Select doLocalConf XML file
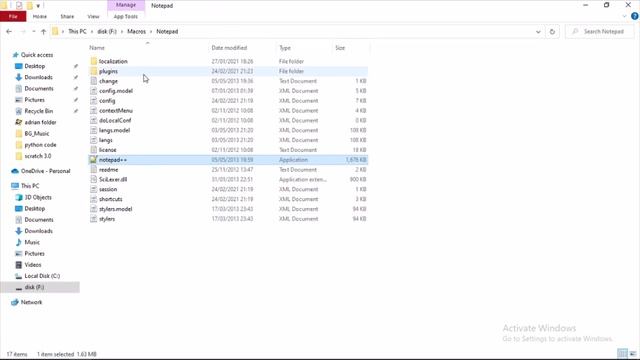 [115, 120]
